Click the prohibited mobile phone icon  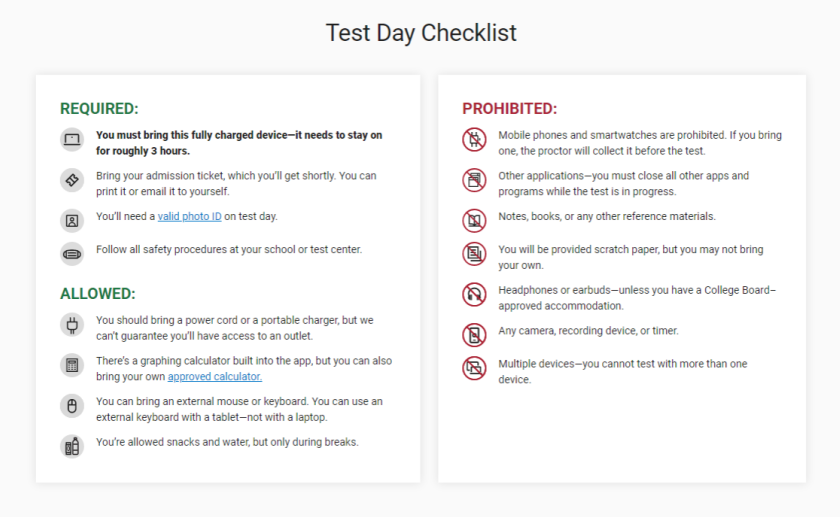[x=474, y=140]
